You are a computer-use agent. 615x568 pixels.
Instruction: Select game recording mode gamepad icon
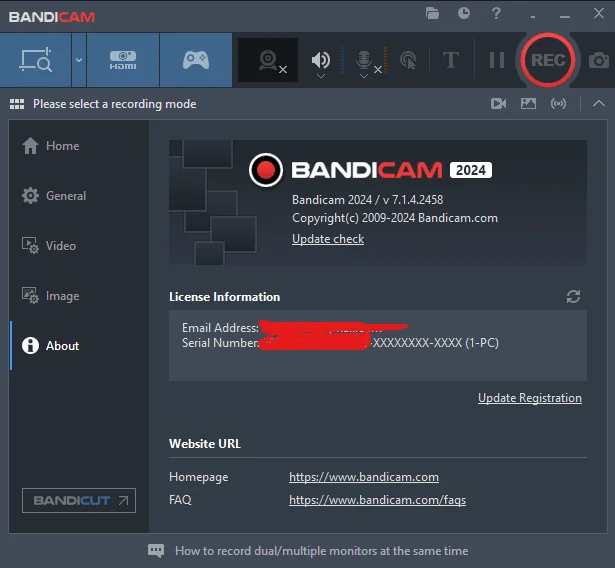[196, 60]
